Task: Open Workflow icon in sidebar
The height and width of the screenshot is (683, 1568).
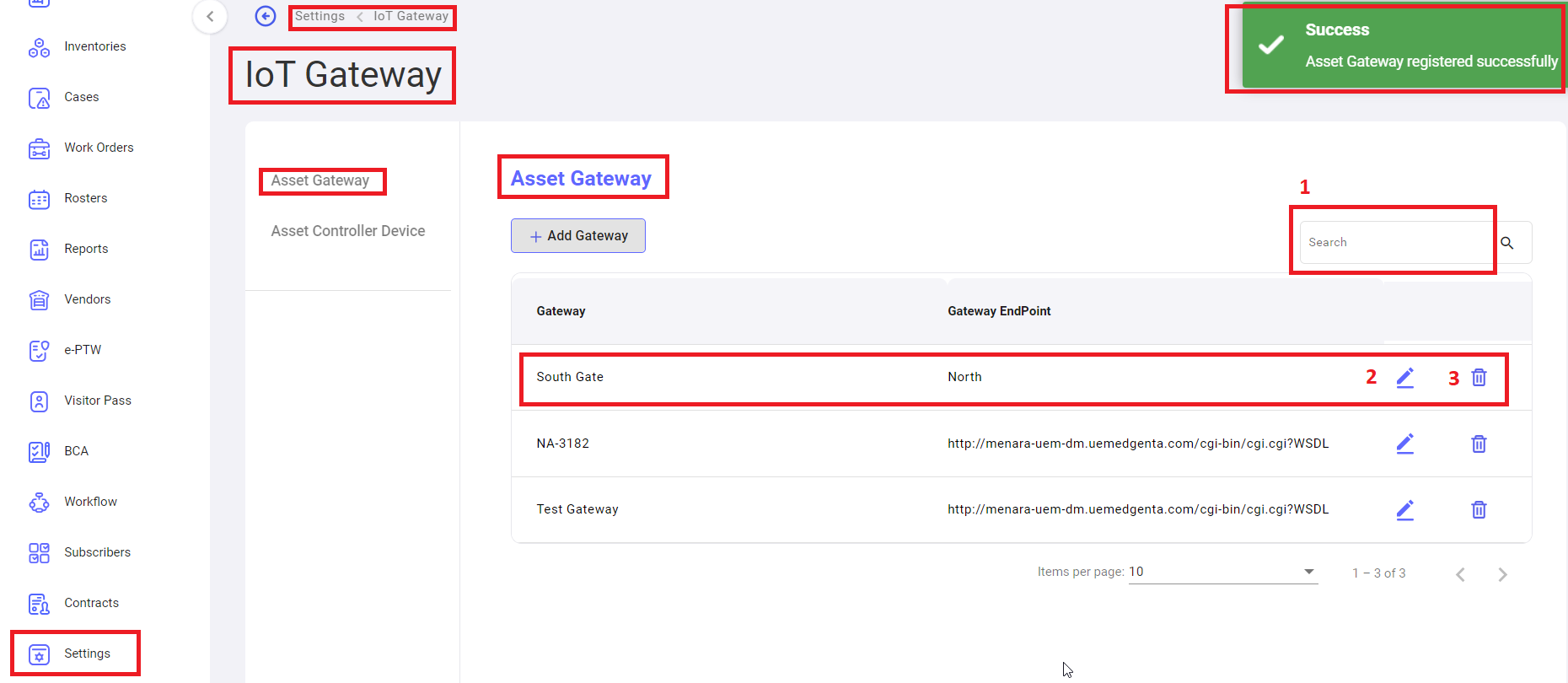Action: (x=39, y=503)
